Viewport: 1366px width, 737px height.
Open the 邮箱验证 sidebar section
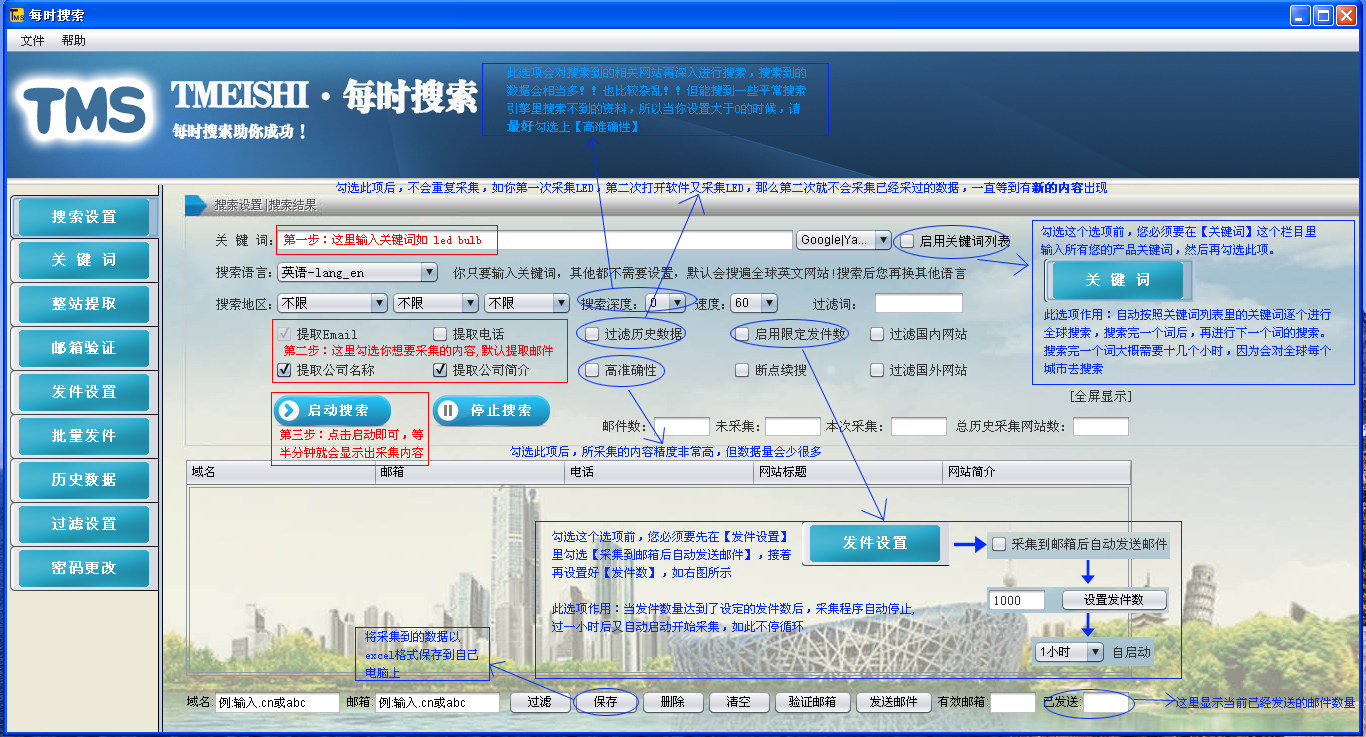(x=84, y=348)
